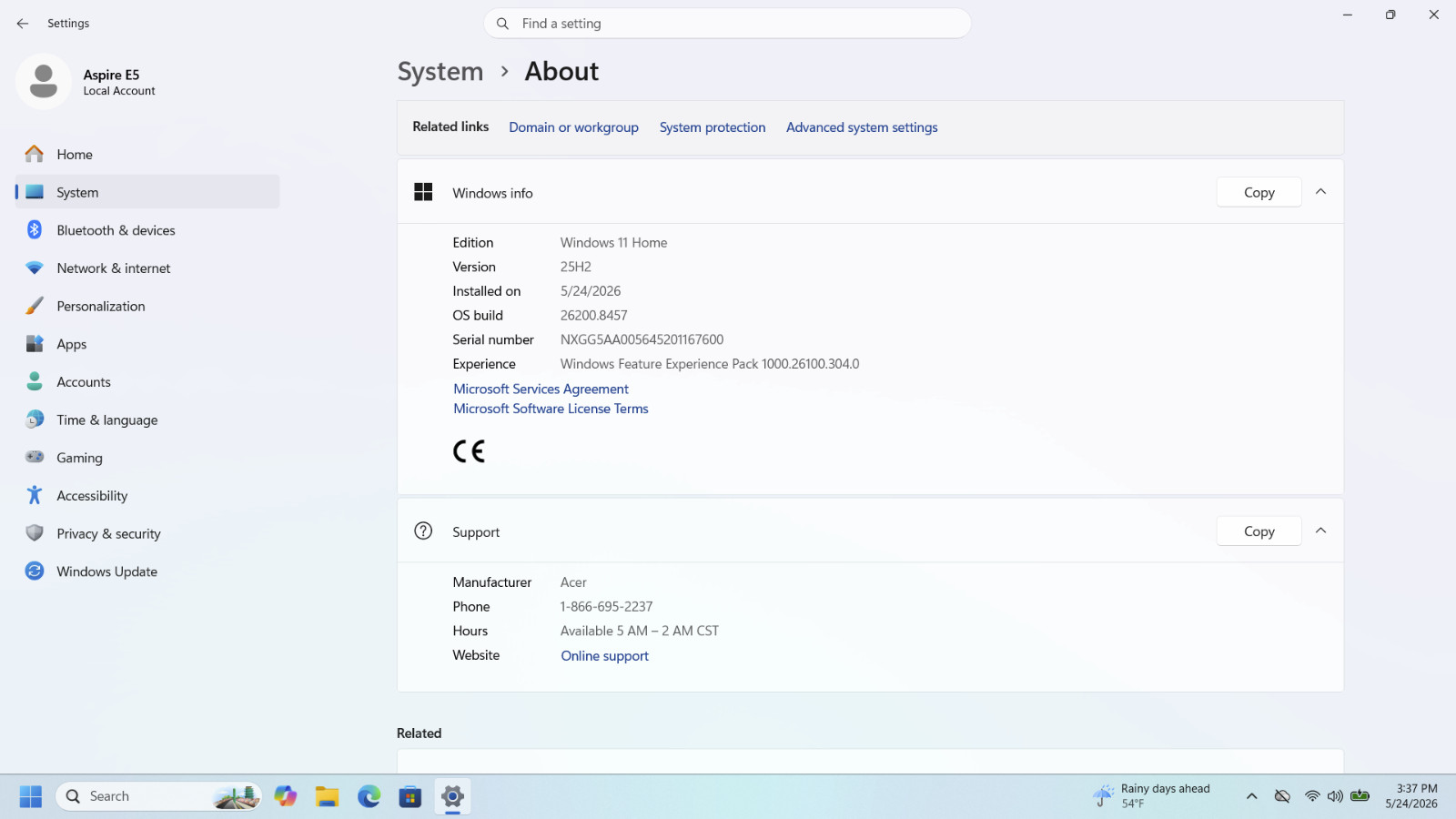The width and height of the screenshot is (1456, 819).
Task: Collapse the Windows info section
Action: (1321, 192)
